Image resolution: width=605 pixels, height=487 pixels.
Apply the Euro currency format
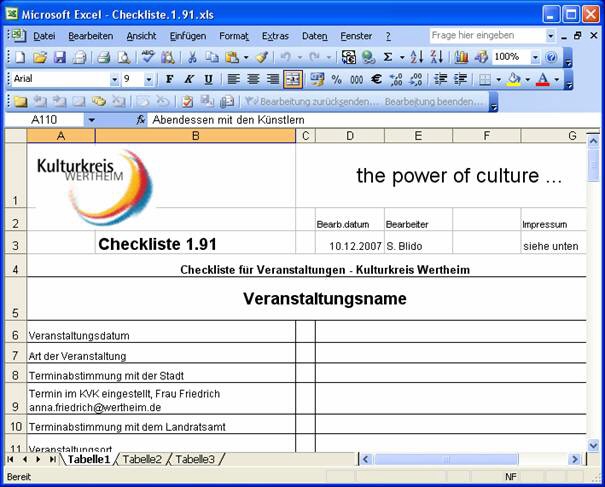(x=376, y=79)
